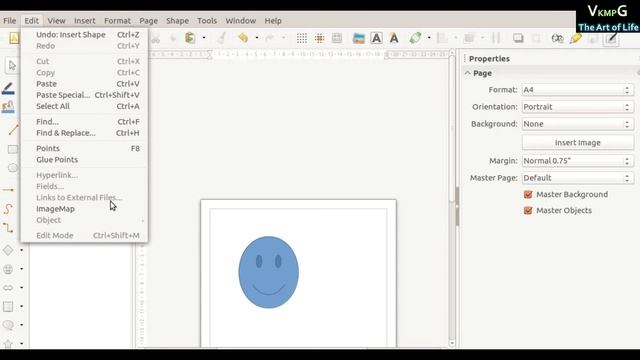This screenshot has width=640, height=360.
Task: Click the Insert Image button
Action: point(578,142)
